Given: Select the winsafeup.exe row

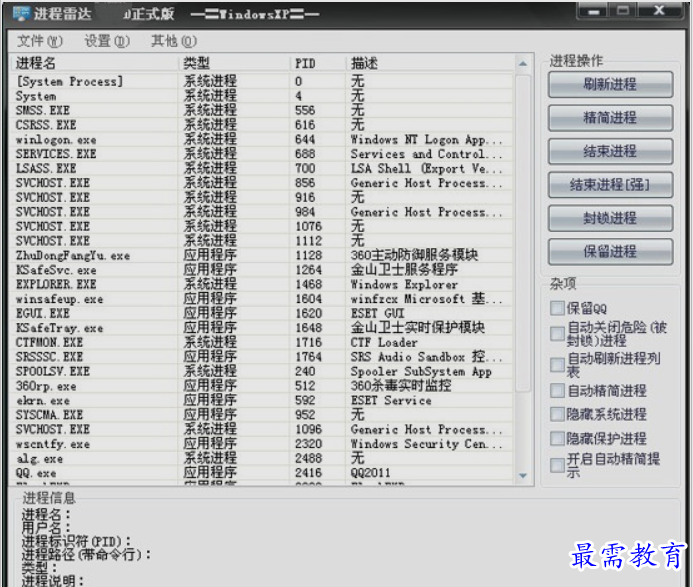Looking at the screenshot, I should [262, 299].
